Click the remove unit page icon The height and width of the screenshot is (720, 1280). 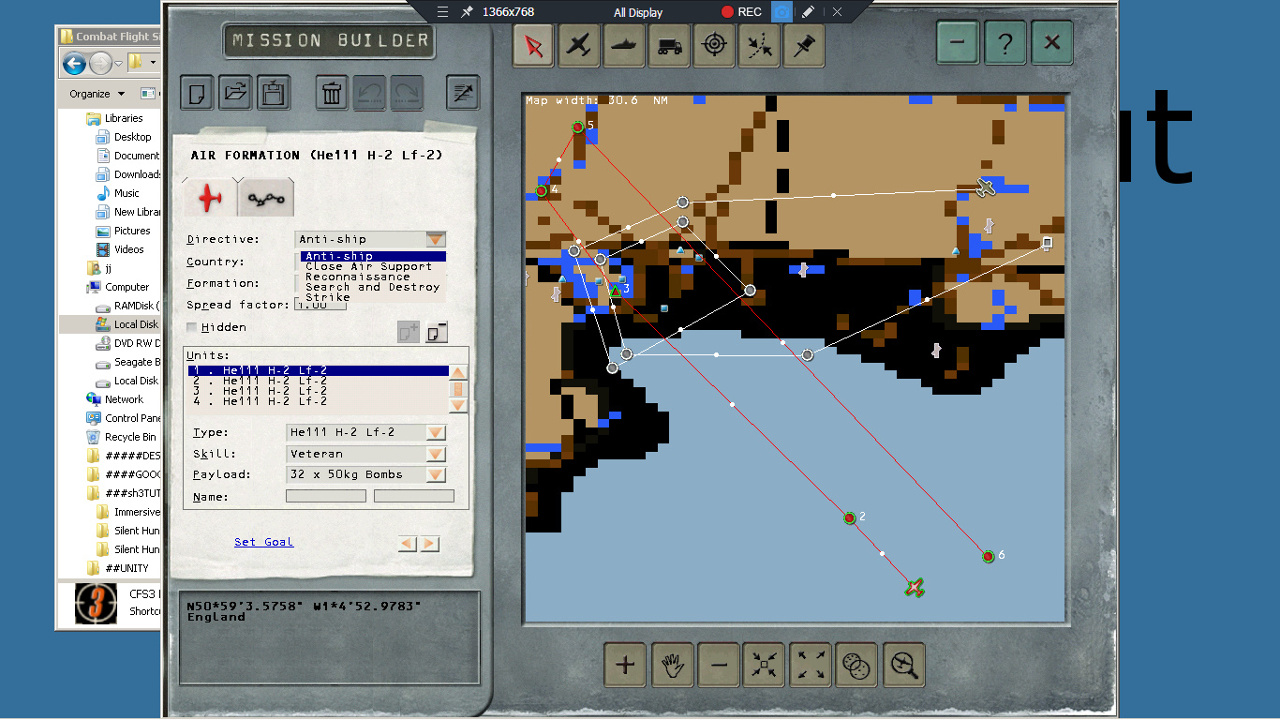436,332
